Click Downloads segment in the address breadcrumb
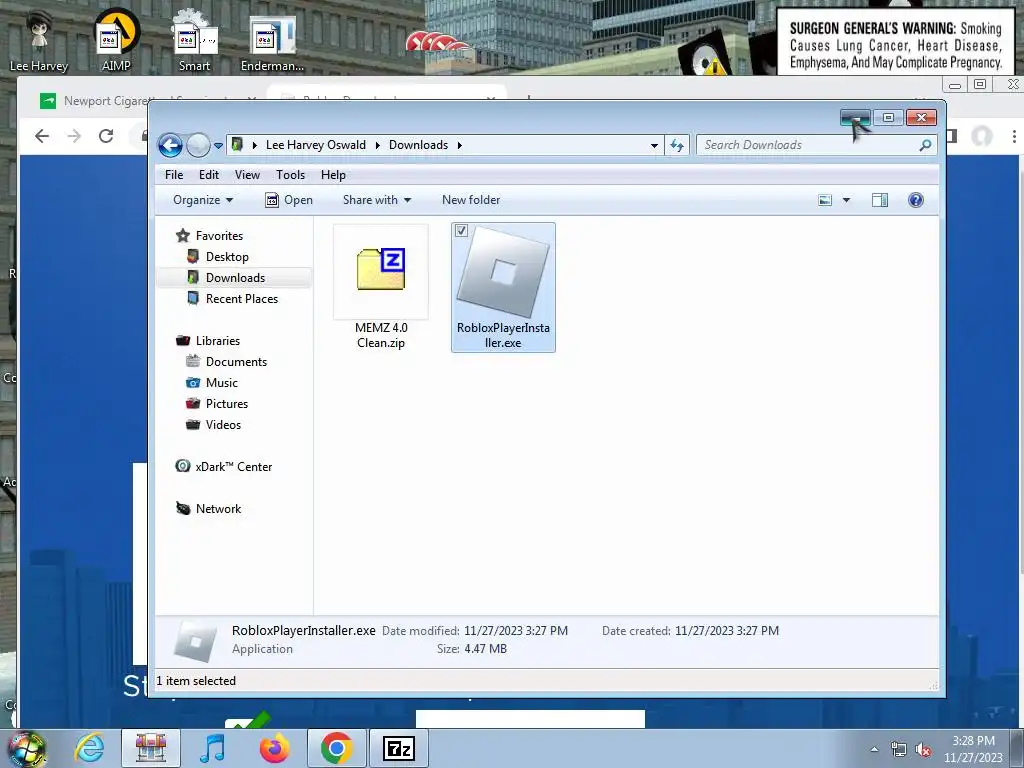 tap(418, 145)
